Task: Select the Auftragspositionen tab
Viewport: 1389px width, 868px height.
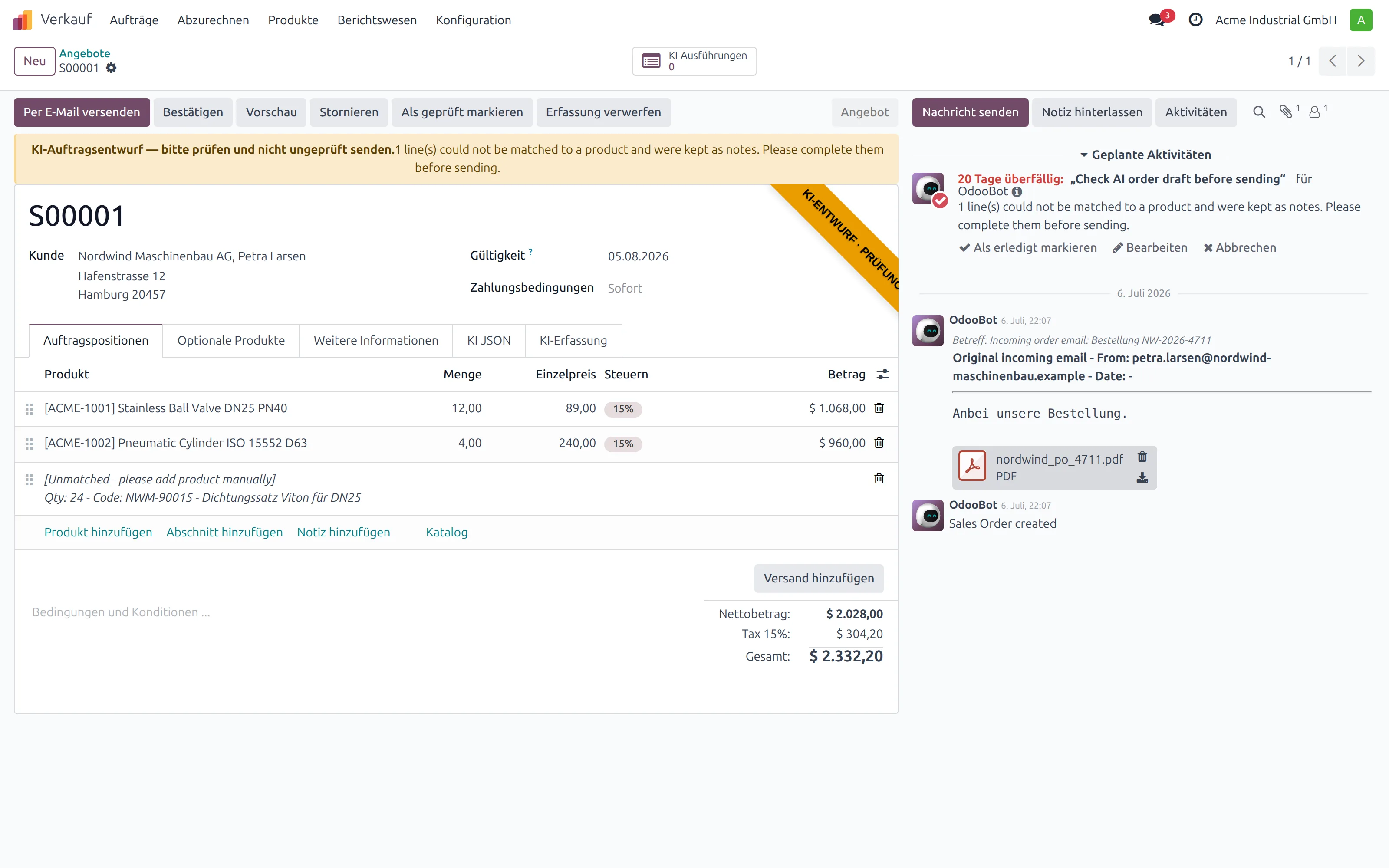Action: click(96, 340)
